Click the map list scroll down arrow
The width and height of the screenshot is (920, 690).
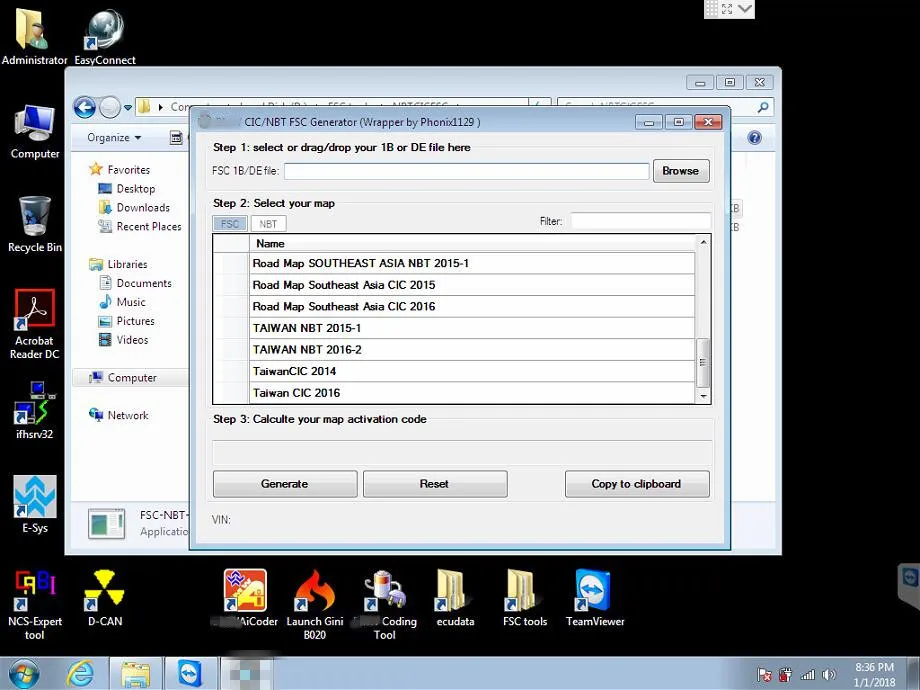703,397
